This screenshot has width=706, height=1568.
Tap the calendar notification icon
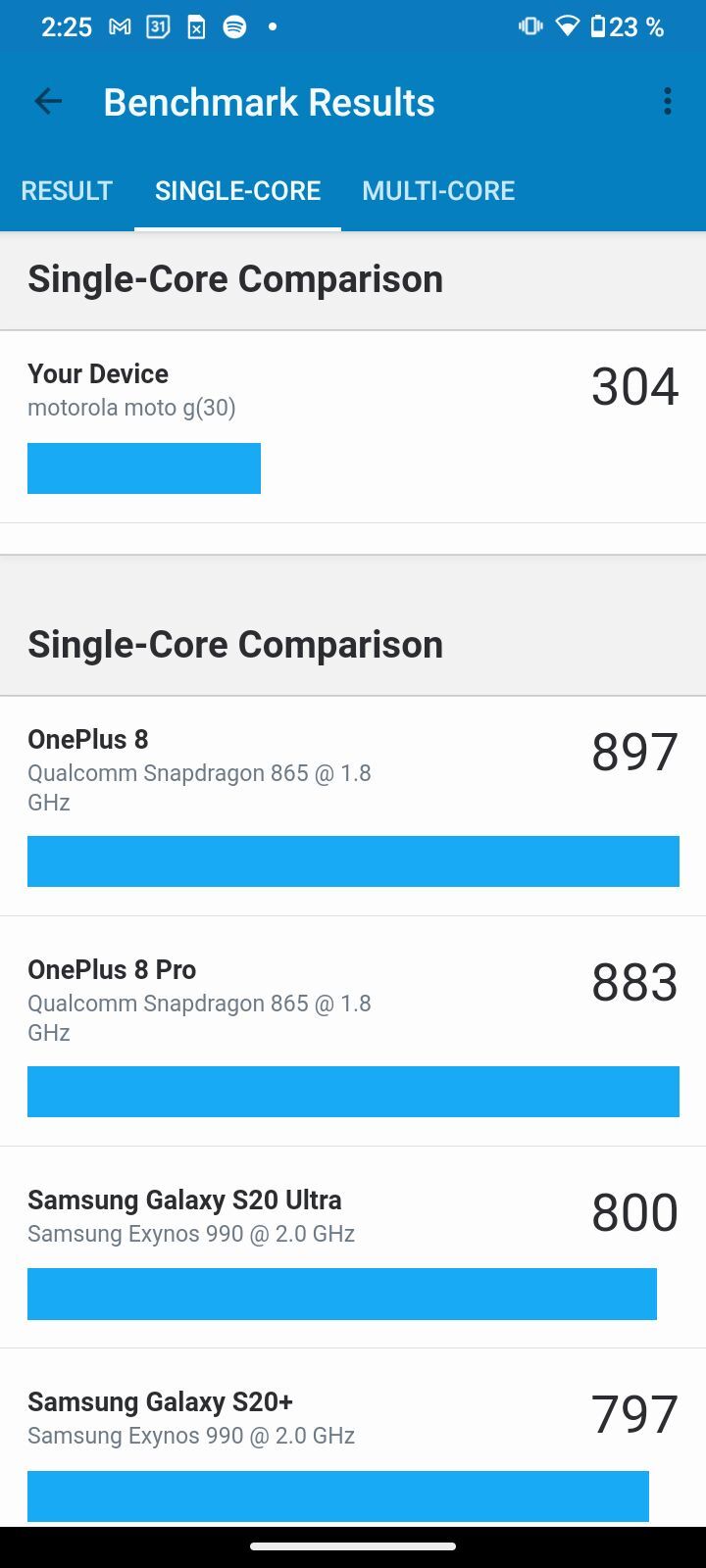click(x=158, y=27)
